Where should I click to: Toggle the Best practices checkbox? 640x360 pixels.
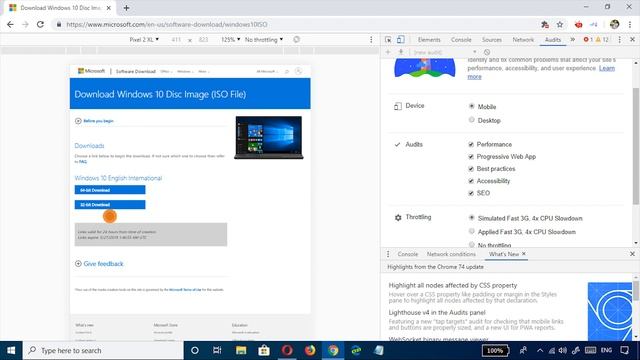click(471, 169)
